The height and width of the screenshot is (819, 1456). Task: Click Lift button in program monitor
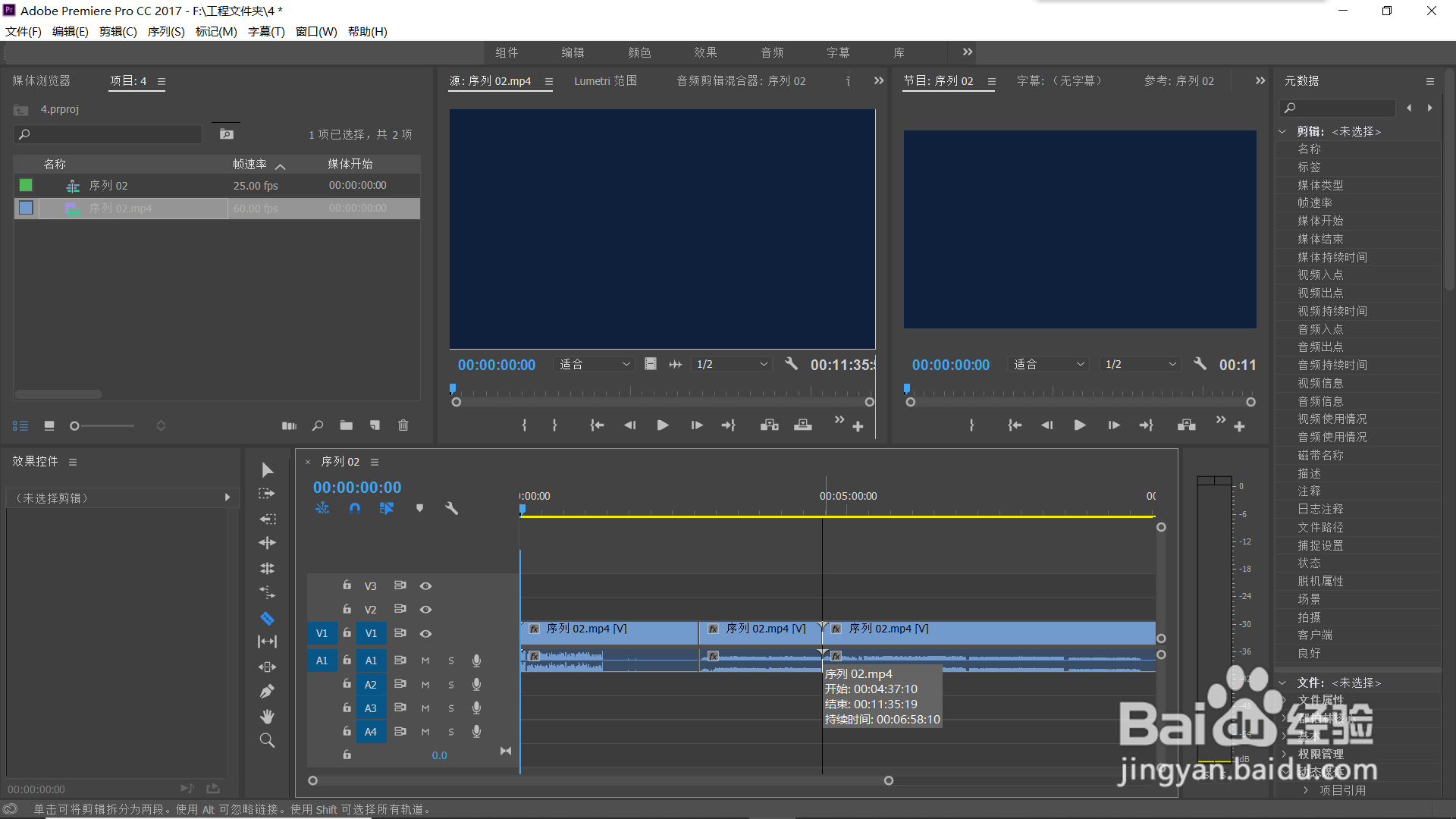[1187, 425]
